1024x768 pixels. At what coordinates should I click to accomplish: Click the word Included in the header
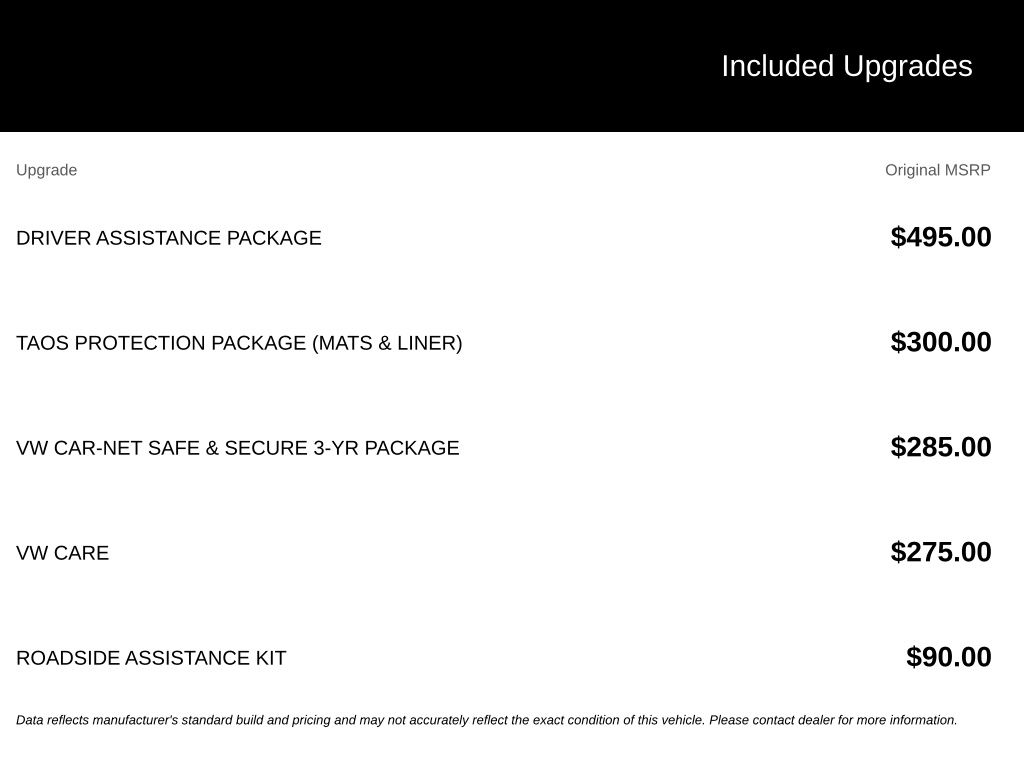point(777,67)
